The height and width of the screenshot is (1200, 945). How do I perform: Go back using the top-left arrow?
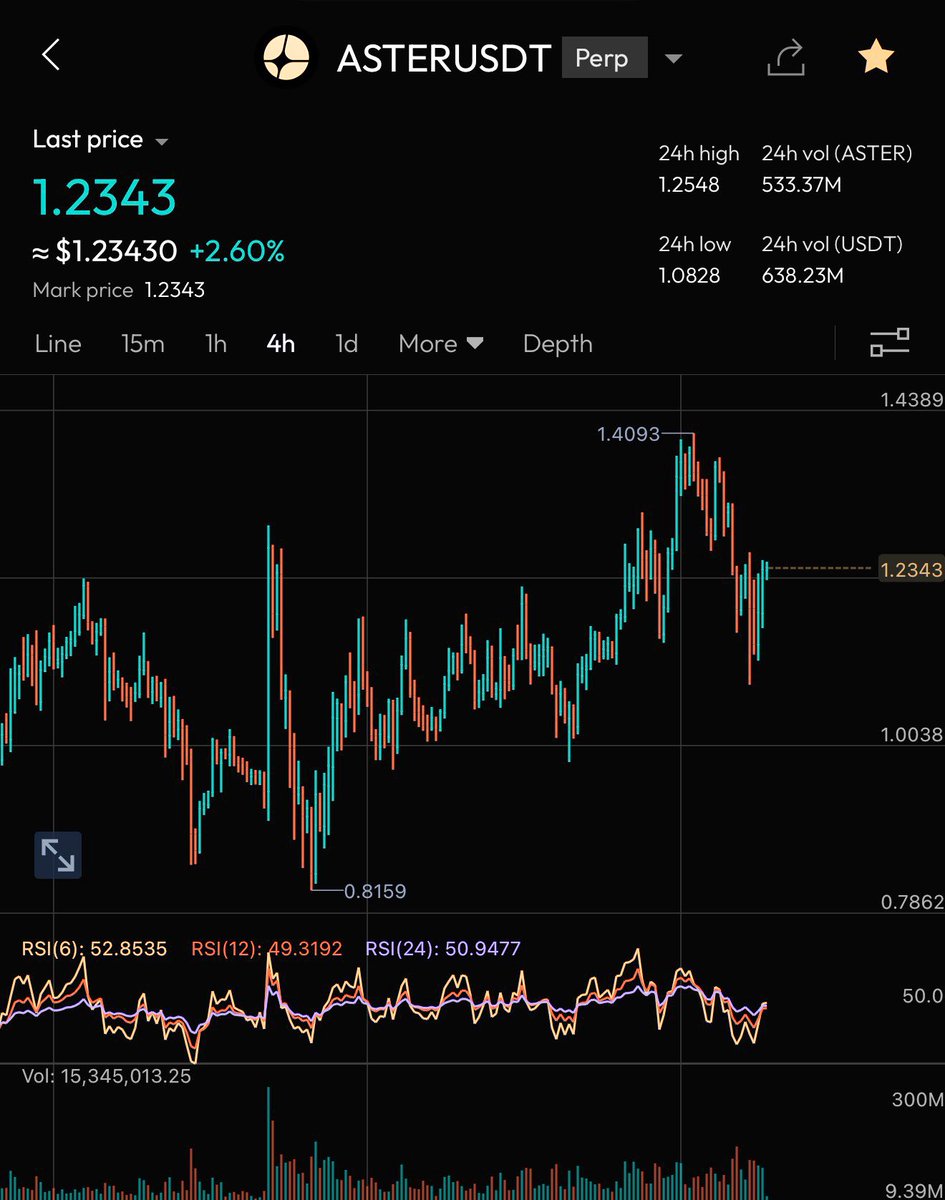pos(51,56)
